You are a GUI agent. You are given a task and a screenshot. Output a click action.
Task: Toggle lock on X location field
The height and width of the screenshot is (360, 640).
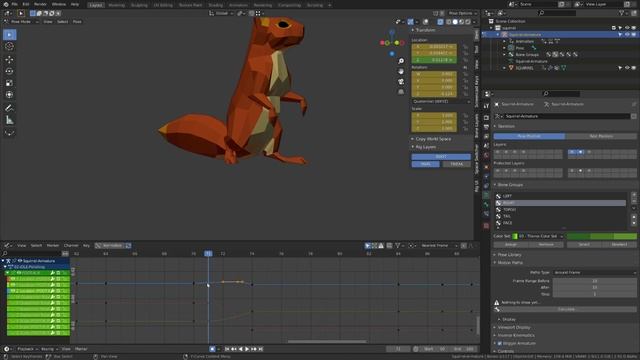465,47
